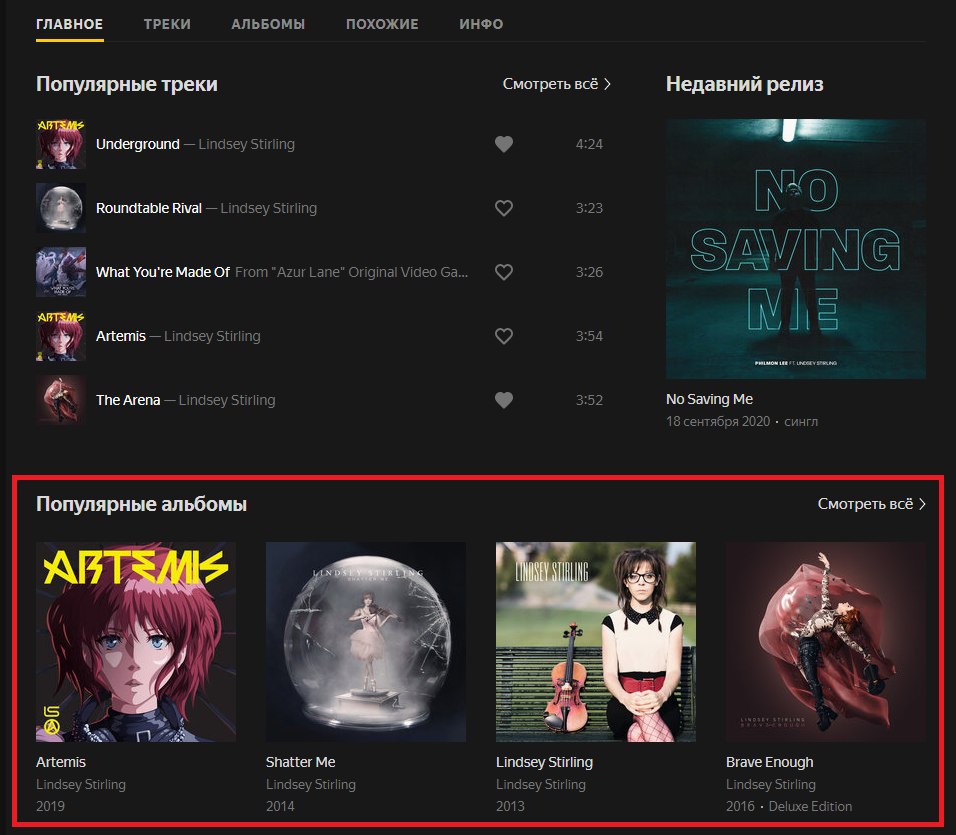This screenshot has width=956, height=835.
Task: Open the No Saving Me release cover
Action: [796, 249]
